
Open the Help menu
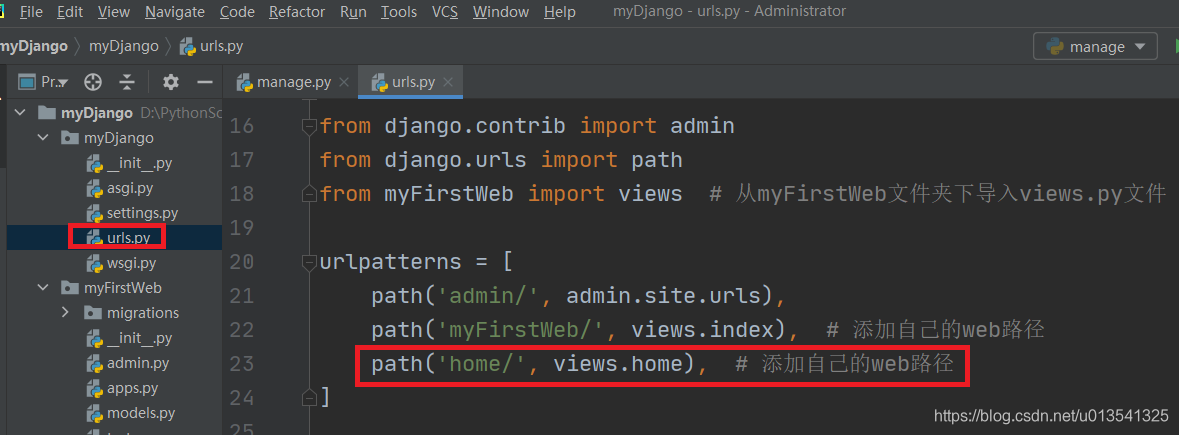click(559, 12)
